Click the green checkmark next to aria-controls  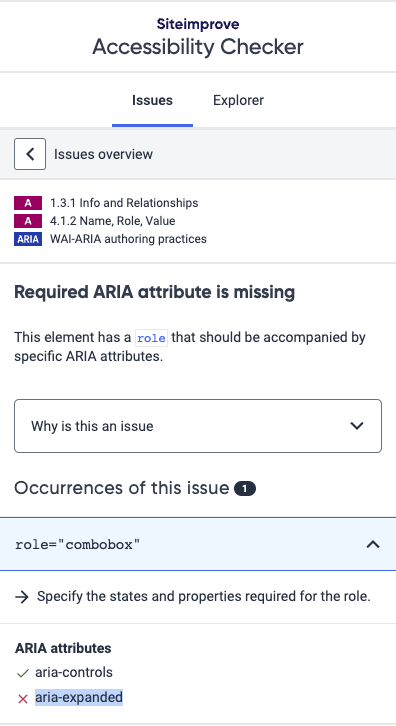(x=23, y=673)
